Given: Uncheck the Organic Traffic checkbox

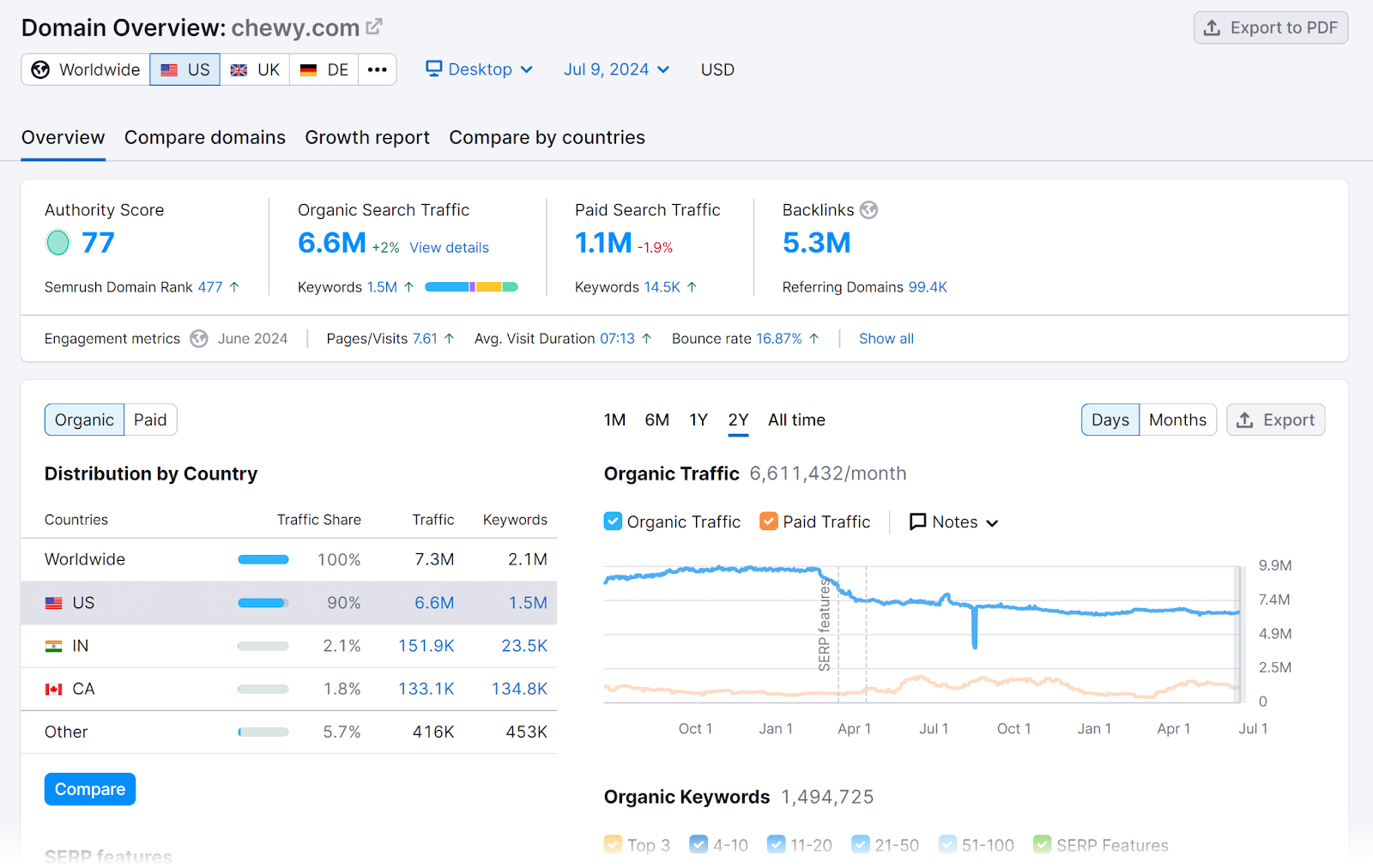Looking at the screenshot, I should click(x=613, y=521).
